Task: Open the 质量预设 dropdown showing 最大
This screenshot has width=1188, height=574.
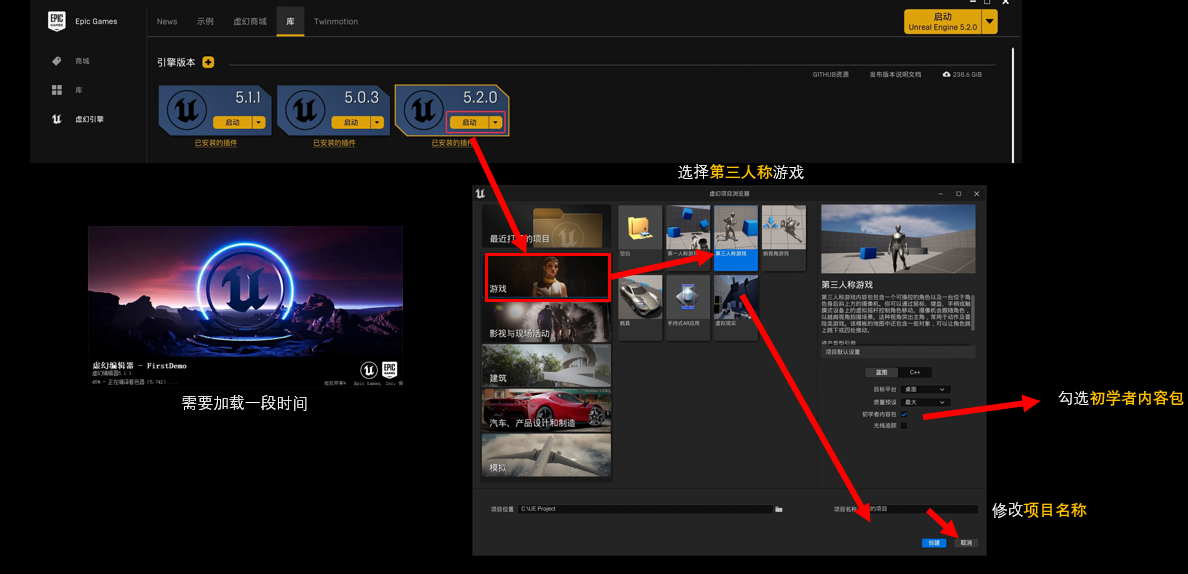Action: tap(925, 401)
